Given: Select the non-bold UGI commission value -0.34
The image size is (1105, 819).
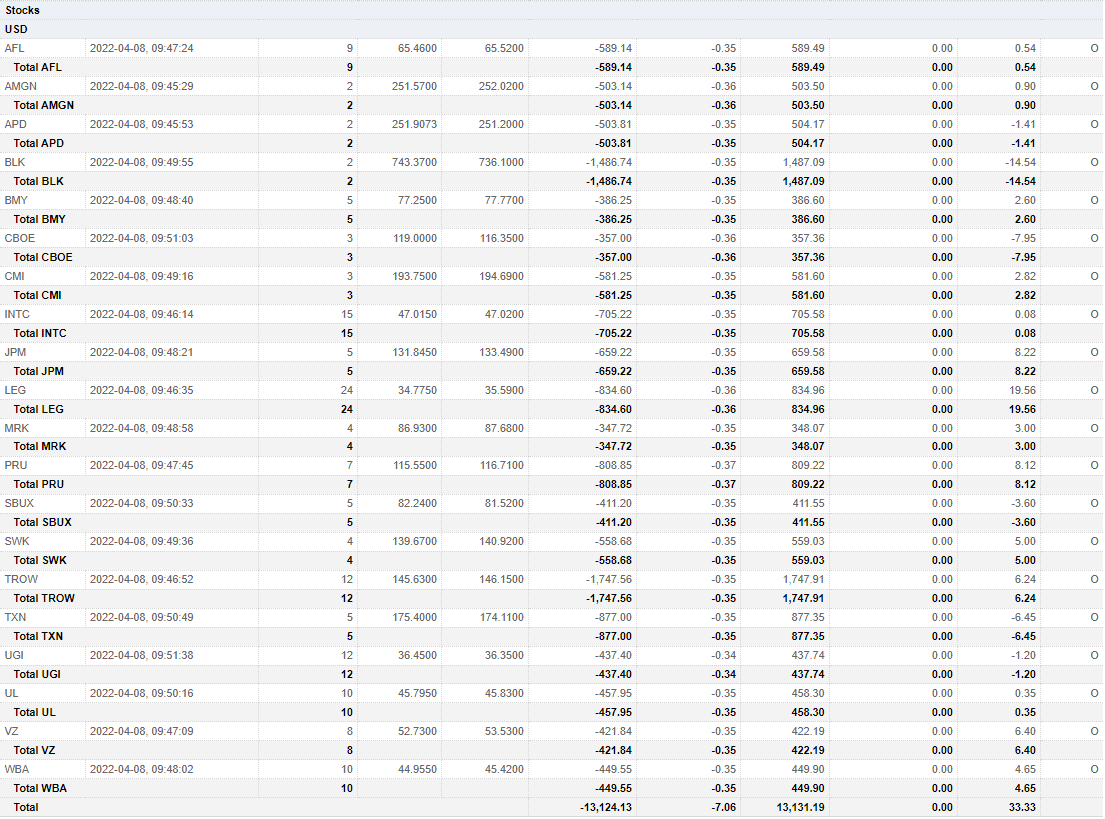Looking at the screenshot, I should coord(724,656).
